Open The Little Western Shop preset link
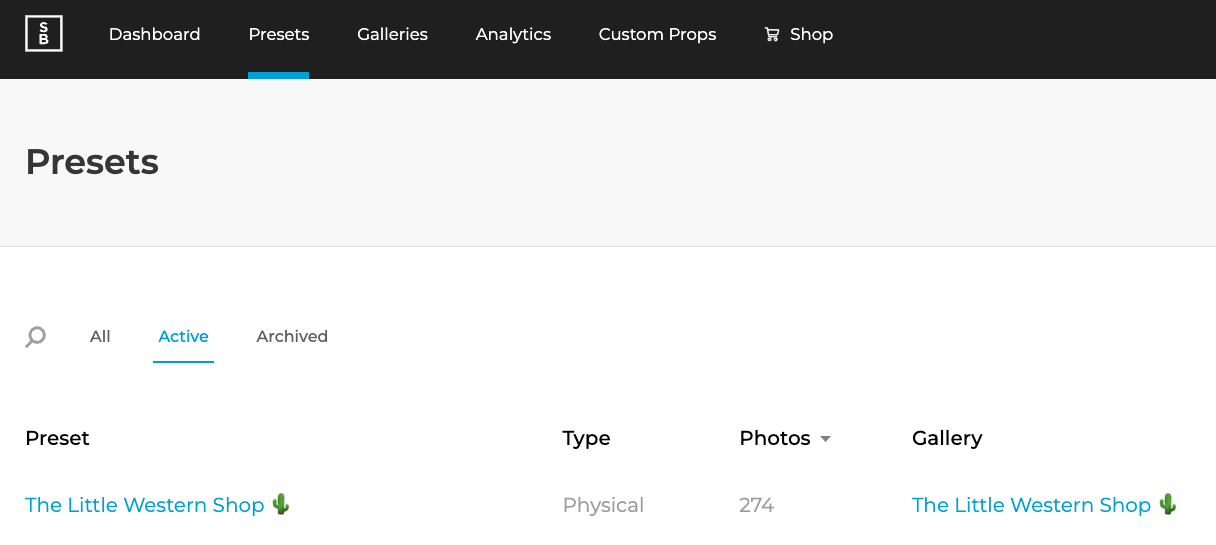This screenshot has height=545, width=1216. [145, 505]
